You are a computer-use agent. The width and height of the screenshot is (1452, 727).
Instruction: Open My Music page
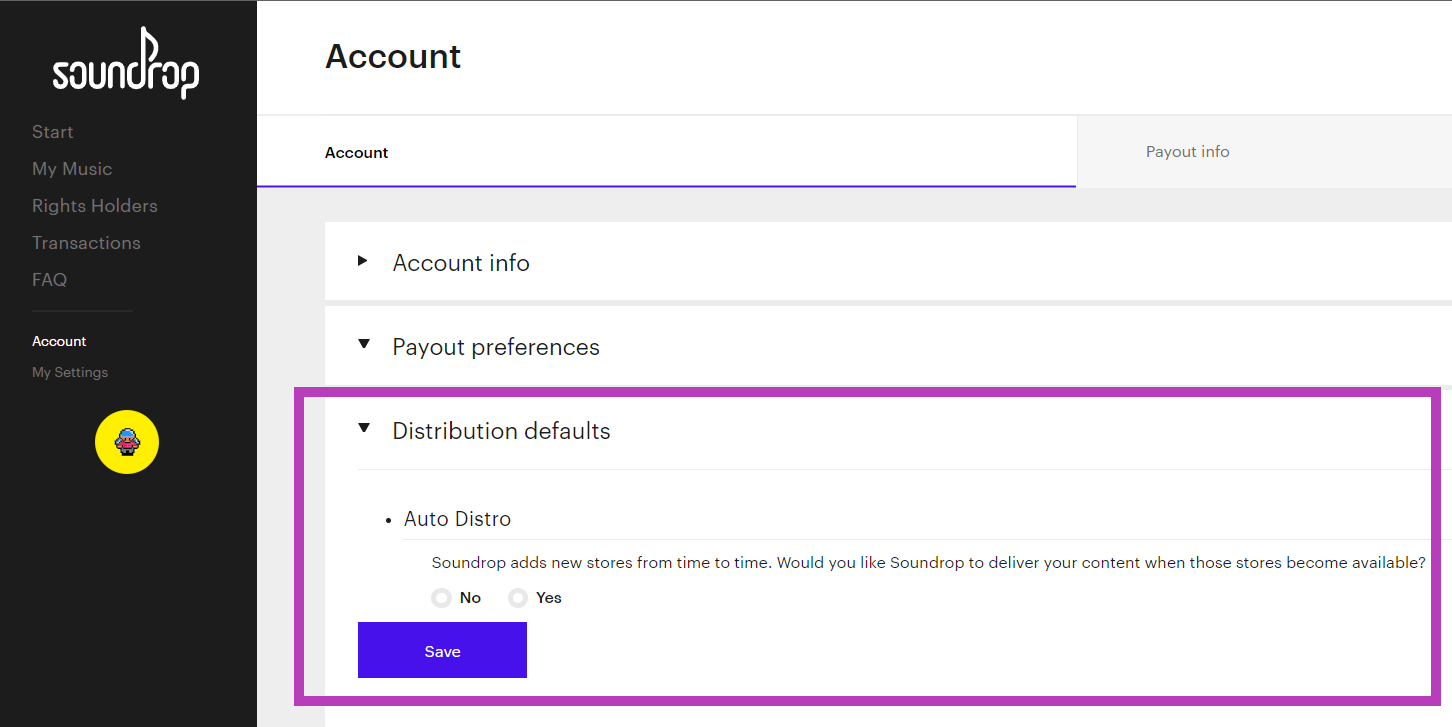pos(72,169)
